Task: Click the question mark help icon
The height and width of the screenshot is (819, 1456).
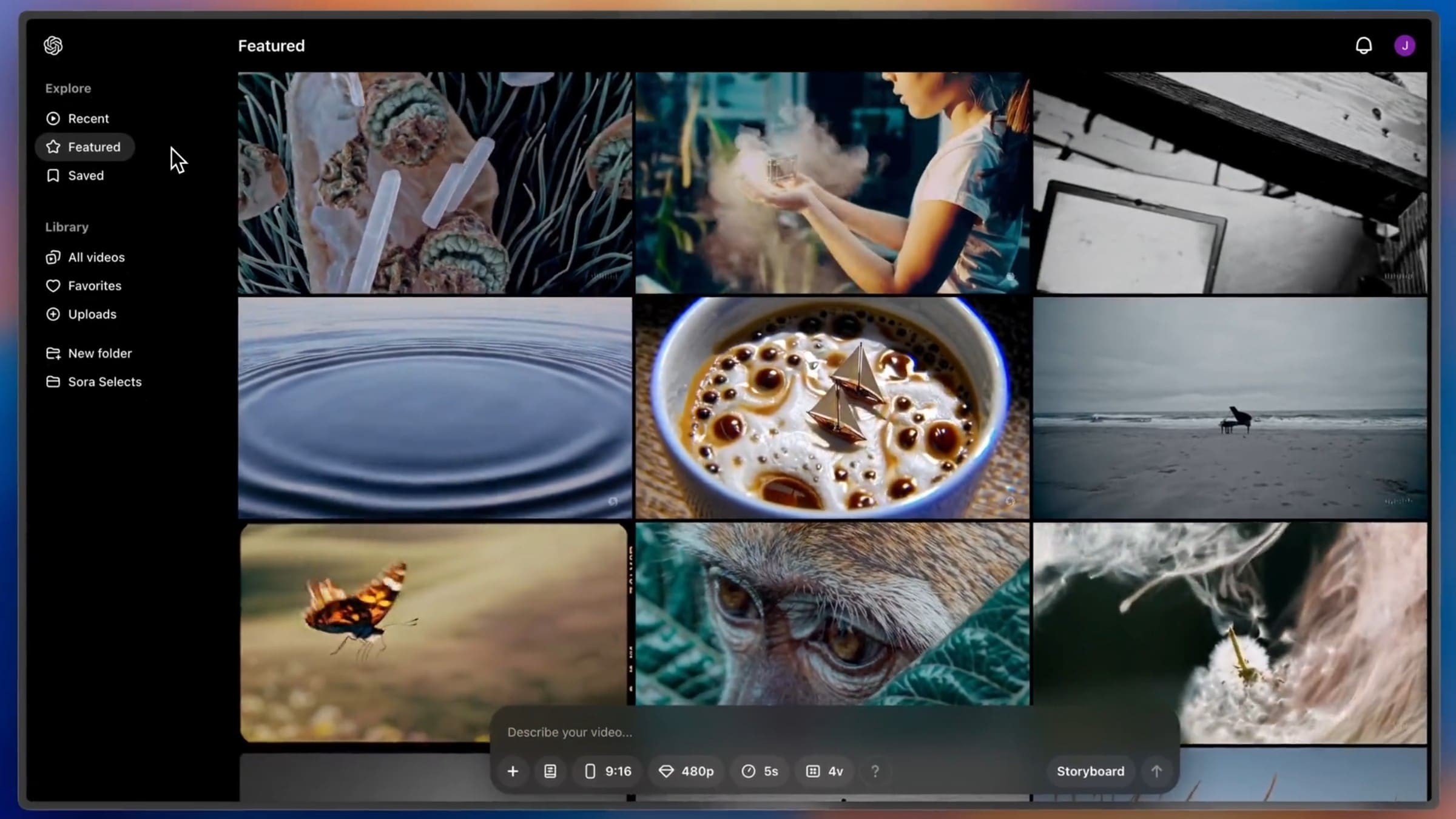Action: click(x=875, y=771)
